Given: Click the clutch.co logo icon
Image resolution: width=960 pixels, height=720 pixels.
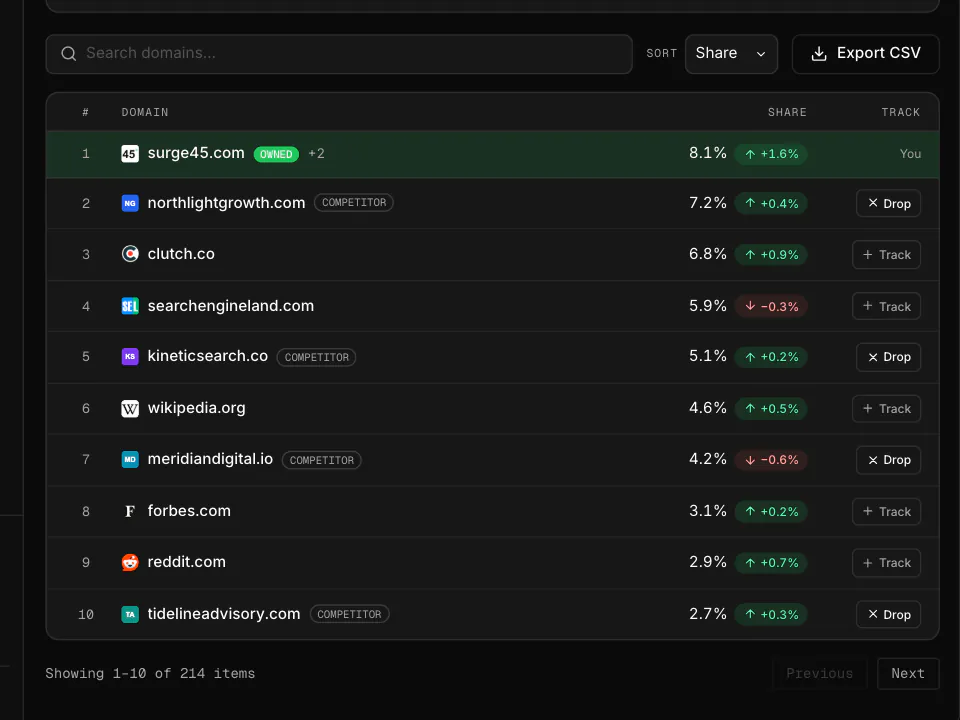Looking at the screenshot, I should (130, 254).
